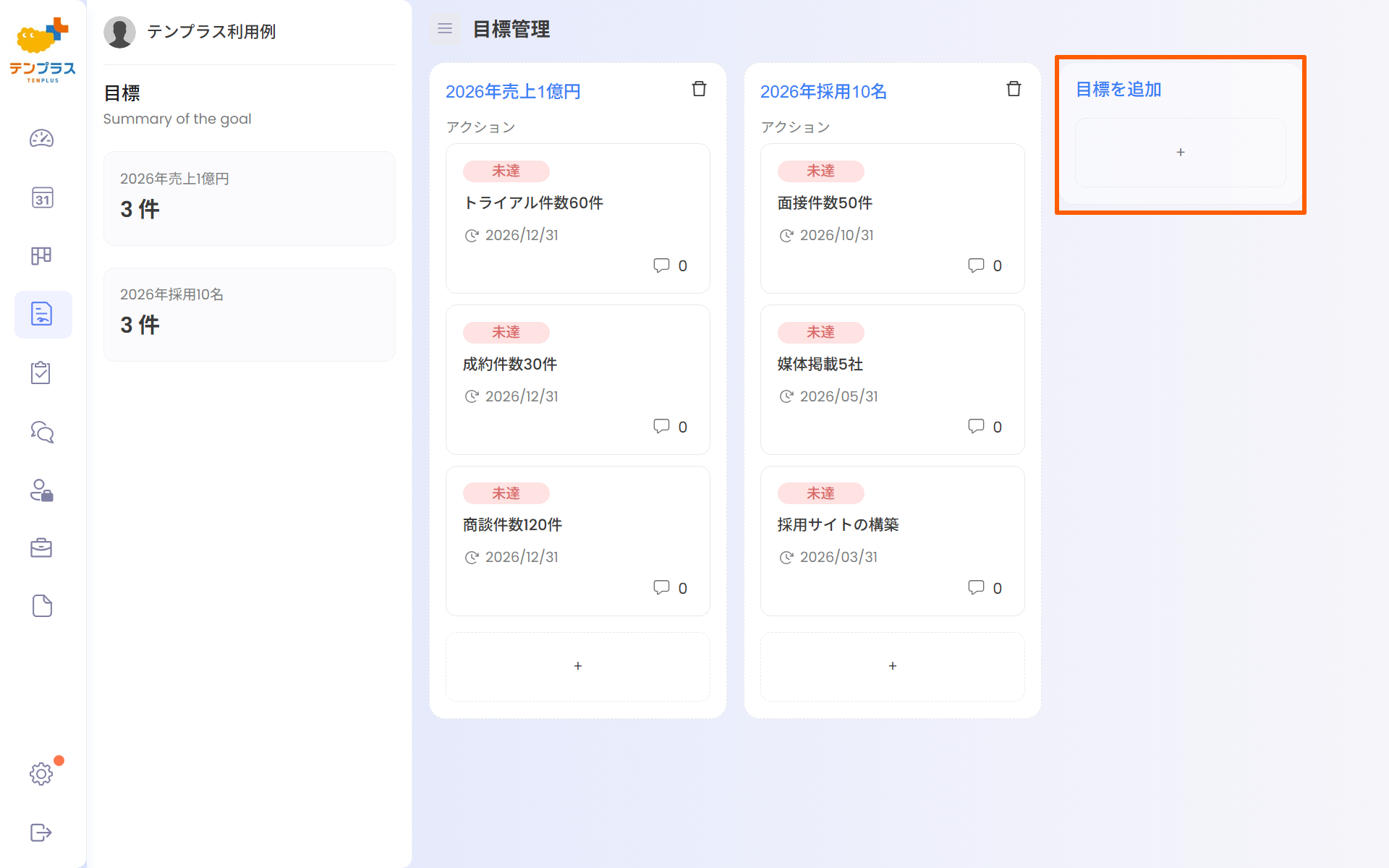Select the goal document icon in sidebar
Image resolution: width=1389 pixels, height=868 pixels.
[42, 314]
